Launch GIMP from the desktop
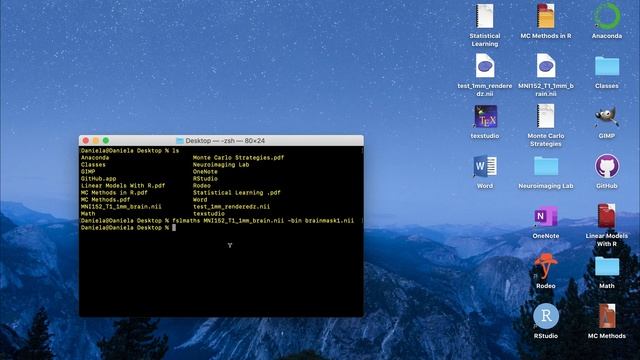 [607, 117]
